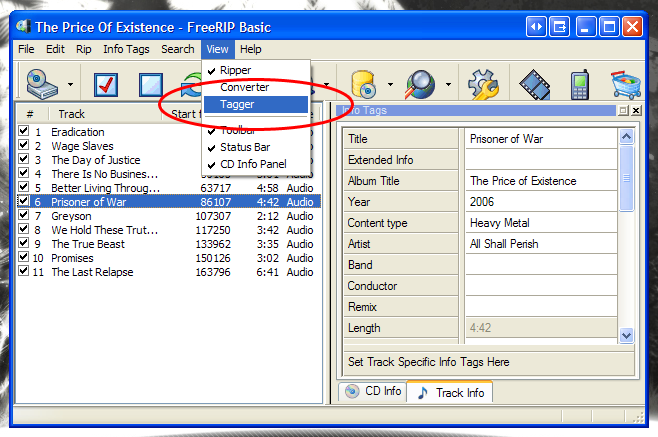Edit Artist field All Shall Perish
The height and width of the screenshot is (437, 658).
coord(541,244)
